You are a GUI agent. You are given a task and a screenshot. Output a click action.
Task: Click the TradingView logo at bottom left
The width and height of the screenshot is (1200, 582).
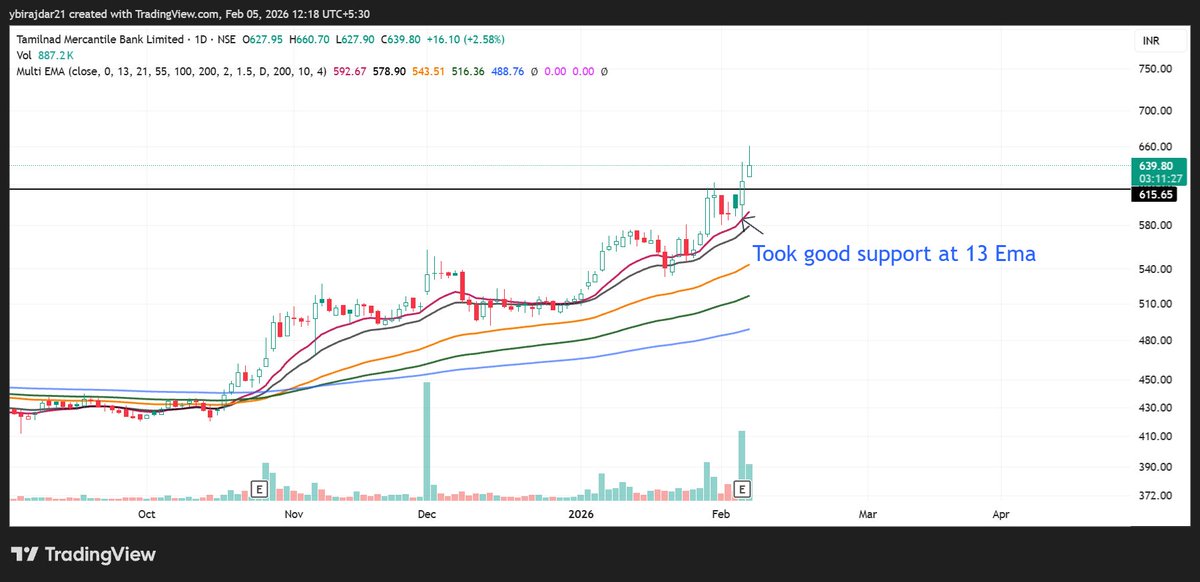85,554
